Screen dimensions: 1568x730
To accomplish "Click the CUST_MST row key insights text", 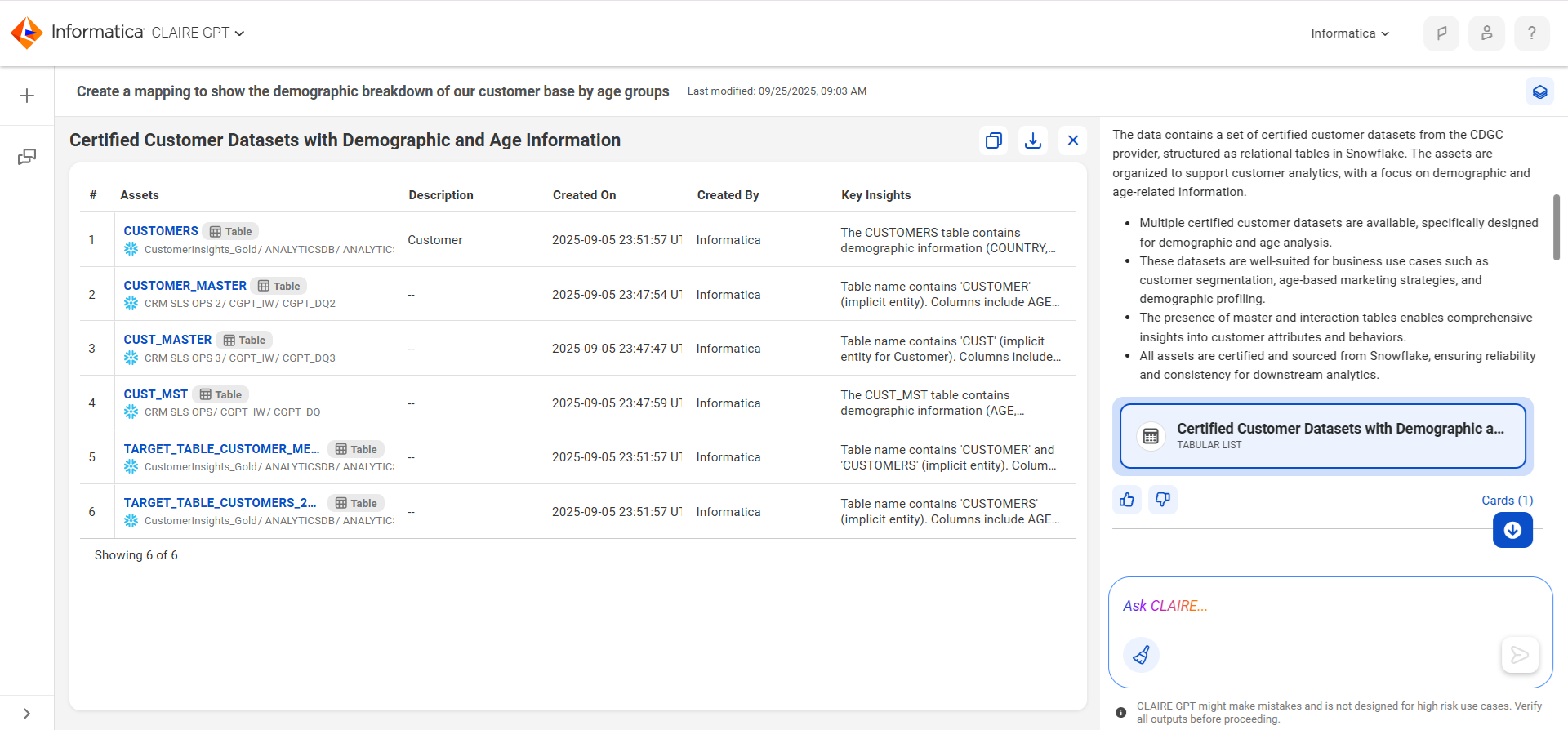I will click(x=933, y=403).
